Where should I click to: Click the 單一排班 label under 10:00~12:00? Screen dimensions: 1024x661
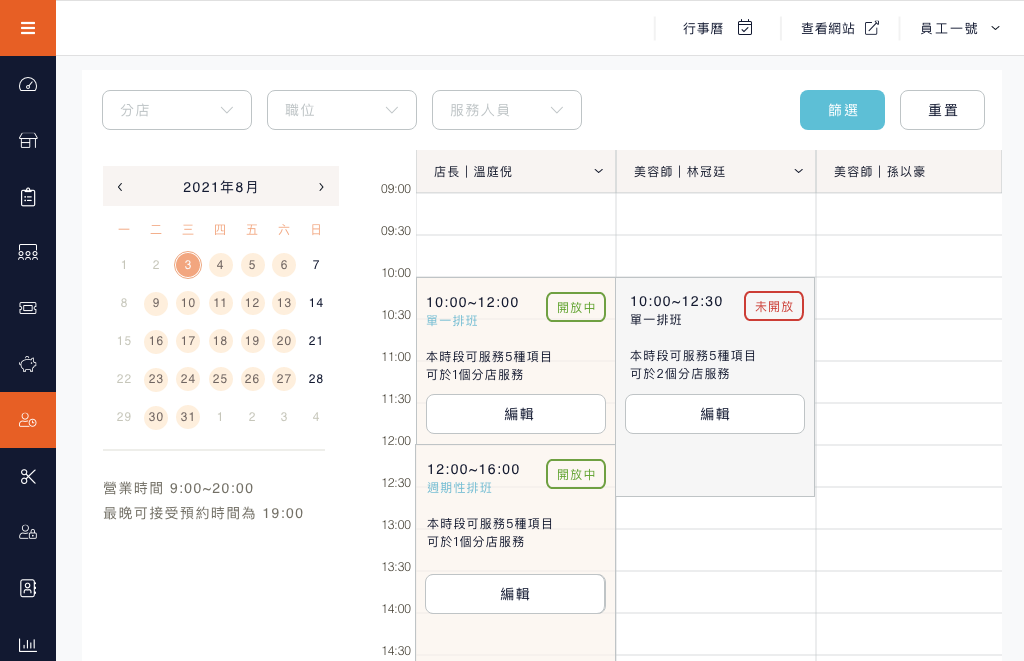pyautogui.click(x=452, y=320)
